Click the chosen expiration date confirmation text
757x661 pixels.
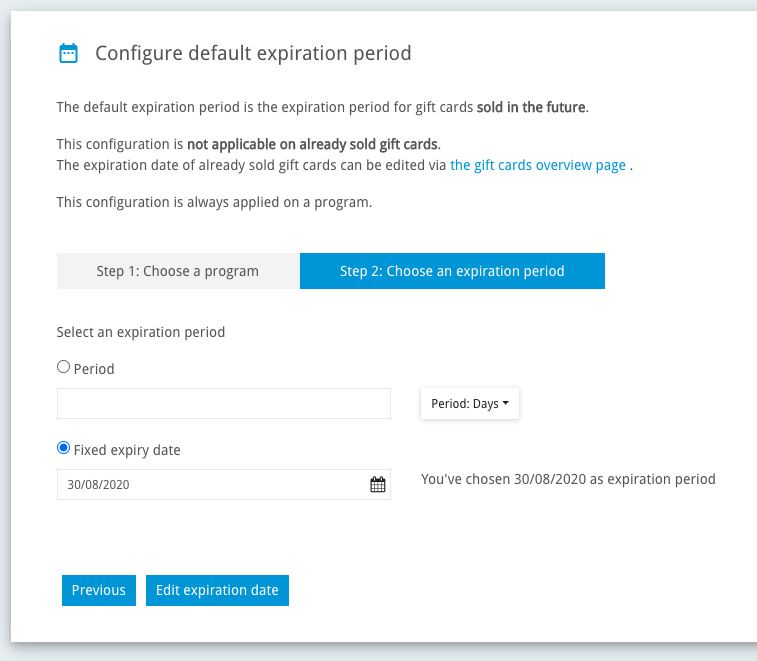pyautogui.click(x=568, y=479)
